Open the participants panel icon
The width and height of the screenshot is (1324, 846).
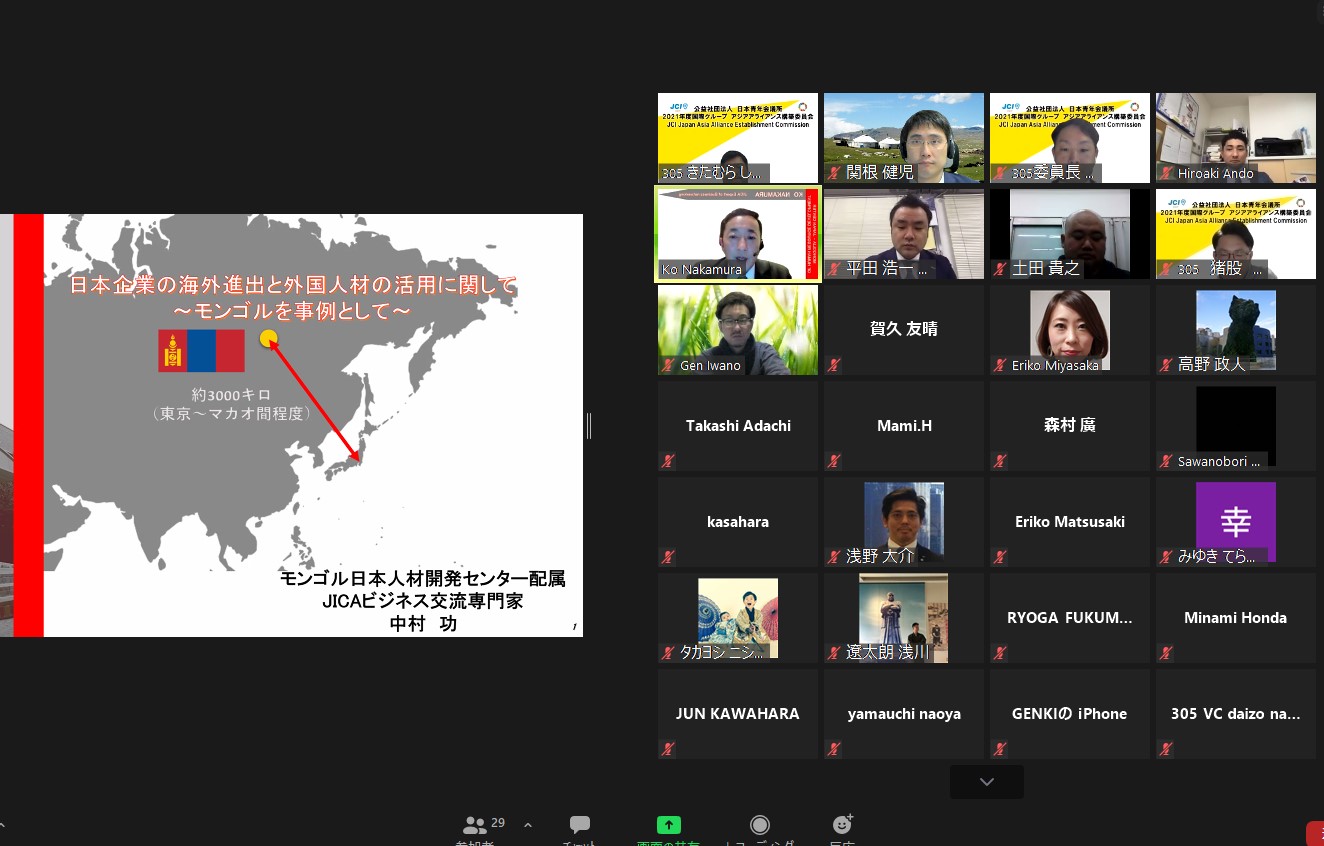click(474, 825)
